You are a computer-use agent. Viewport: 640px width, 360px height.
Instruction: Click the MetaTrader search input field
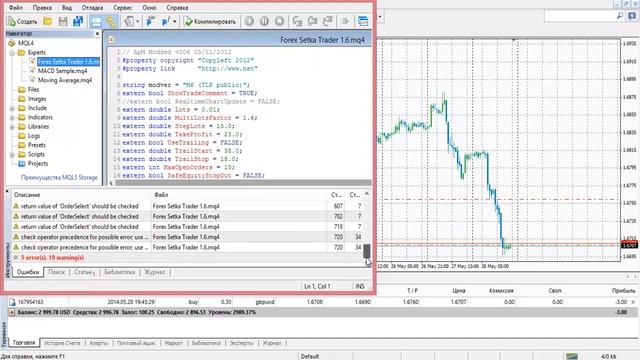point(580,16)
